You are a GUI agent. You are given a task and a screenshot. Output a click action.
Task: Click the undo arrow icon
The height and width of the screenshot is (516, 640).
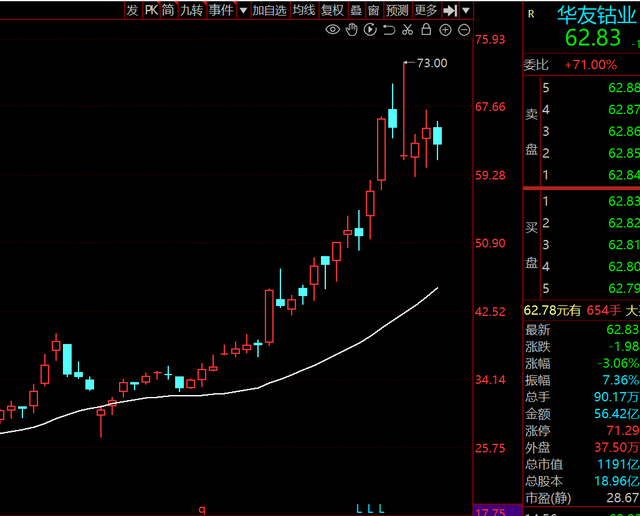(389, 30)
